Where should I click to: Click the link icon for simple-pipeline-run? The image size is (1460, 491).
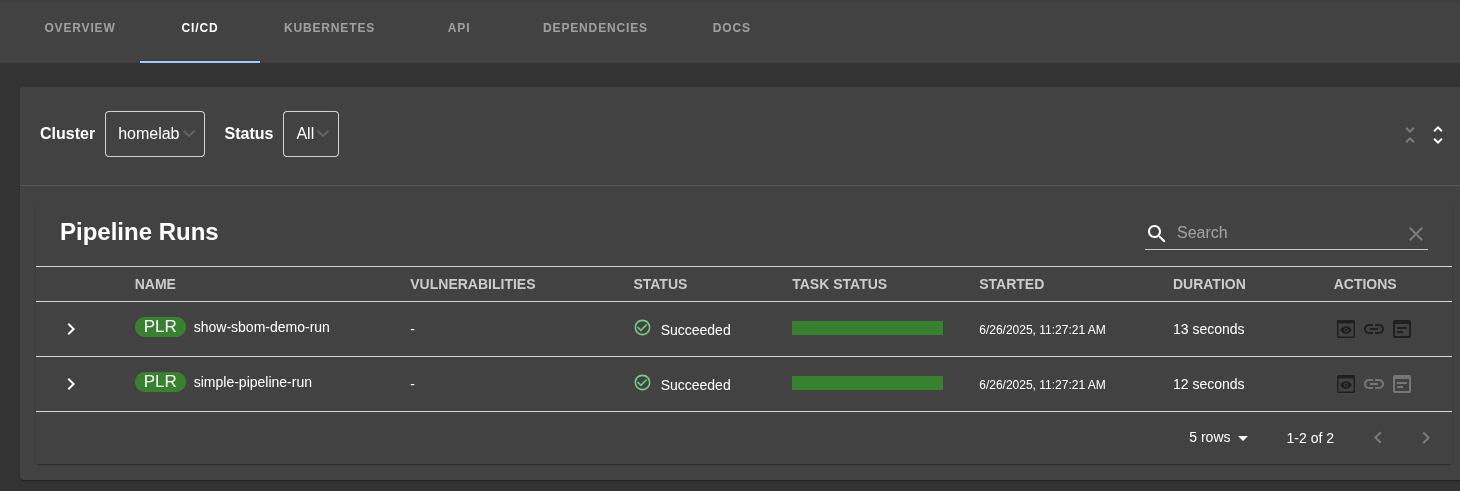point(1374,384)
